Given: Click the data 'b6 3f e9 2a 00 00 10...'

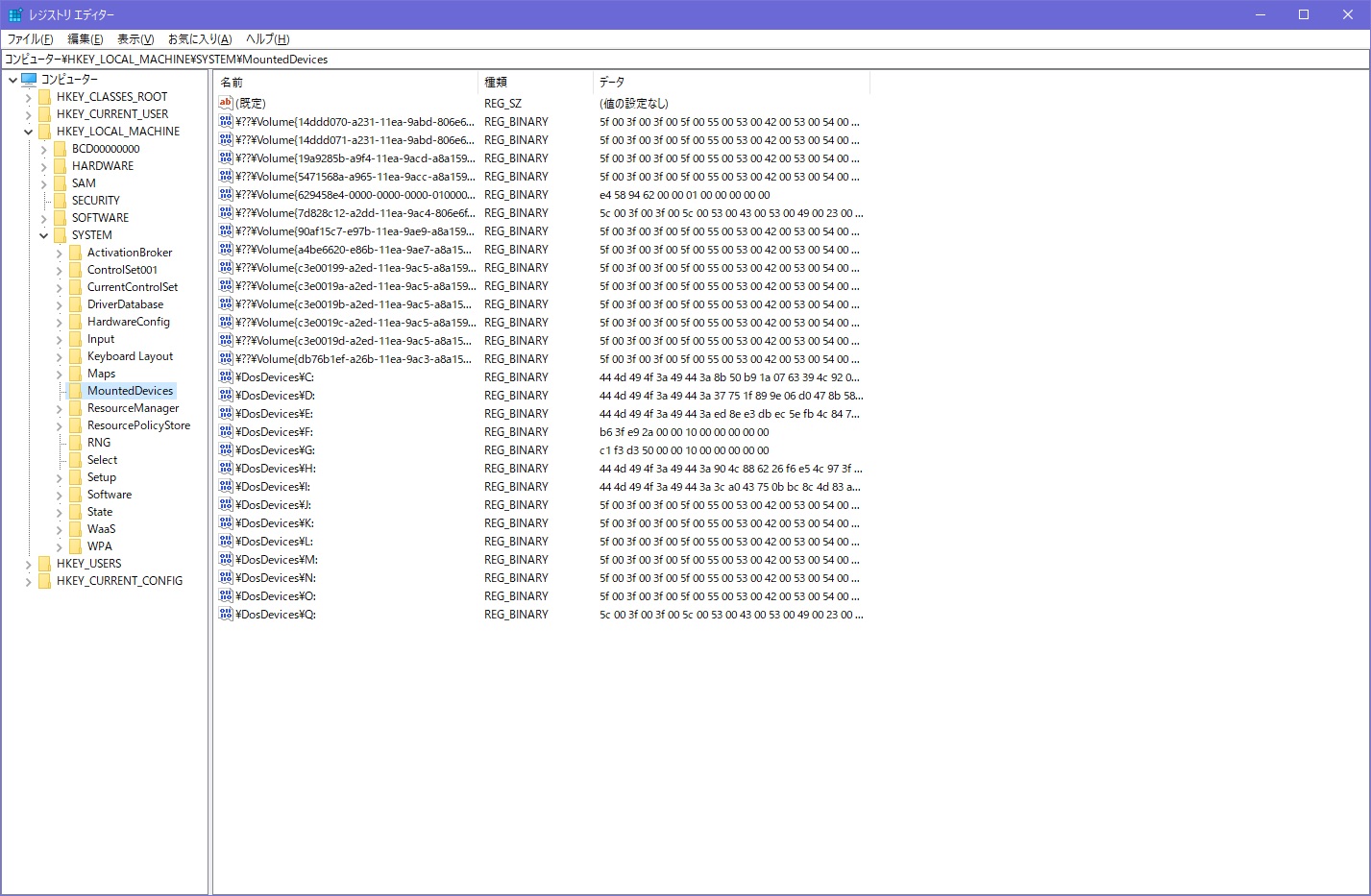Looking at the screenshot, I should [x=684, y=431].
